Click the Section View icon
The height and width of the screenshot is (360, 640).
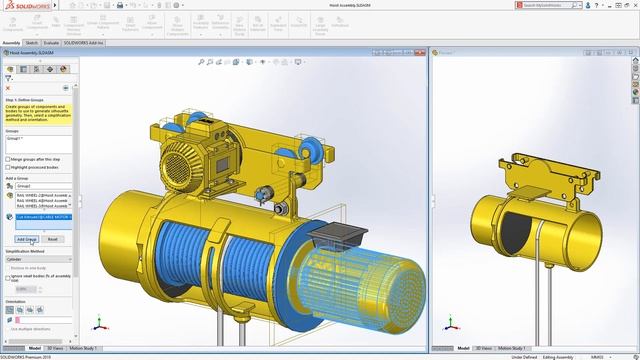227,62
